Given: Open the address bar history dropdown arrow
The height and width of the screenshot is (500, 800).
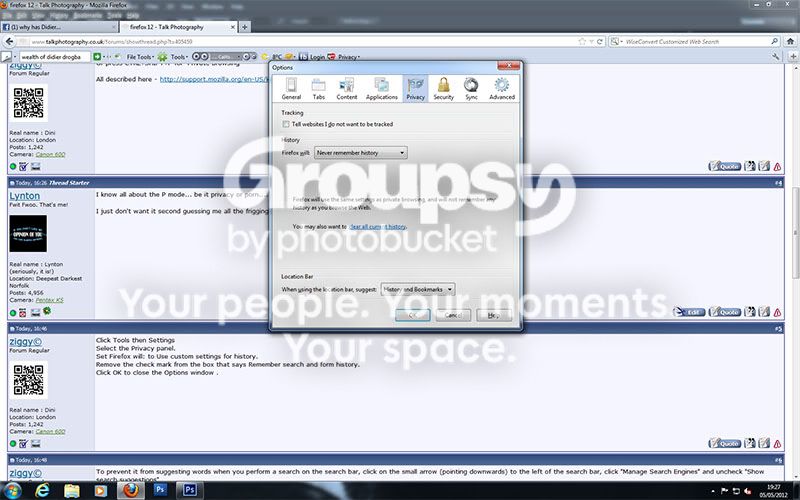Looking at the screenshot, I should (x=591, y=41).
